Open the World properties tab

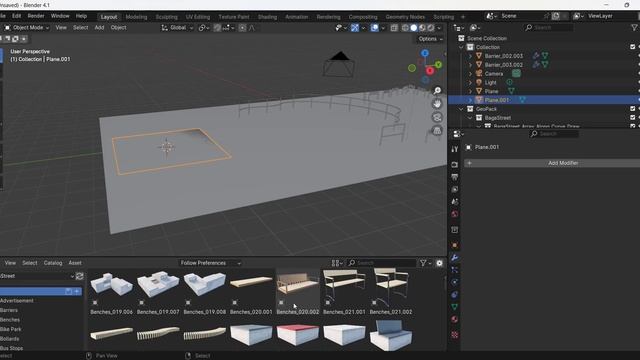click(x=454, y=214)
